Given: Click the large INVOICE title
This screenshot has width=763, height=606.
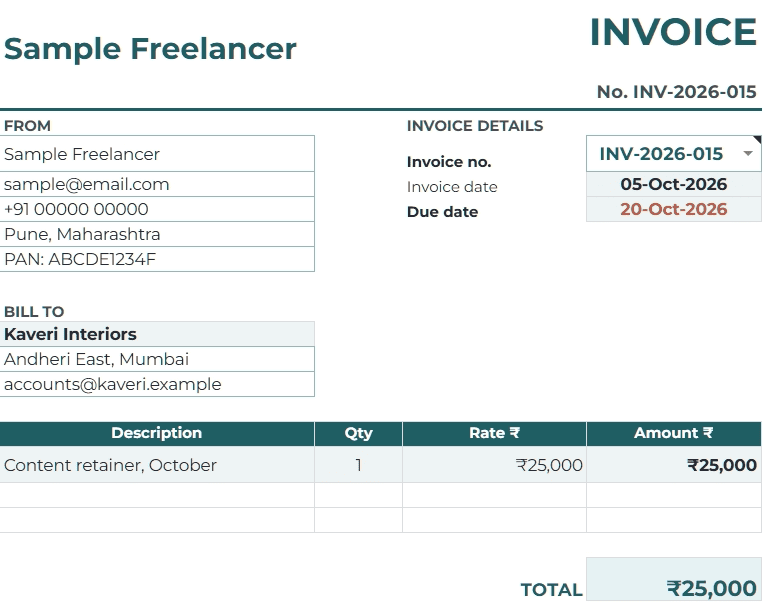Looking at the screenshot, I should 673,32.
